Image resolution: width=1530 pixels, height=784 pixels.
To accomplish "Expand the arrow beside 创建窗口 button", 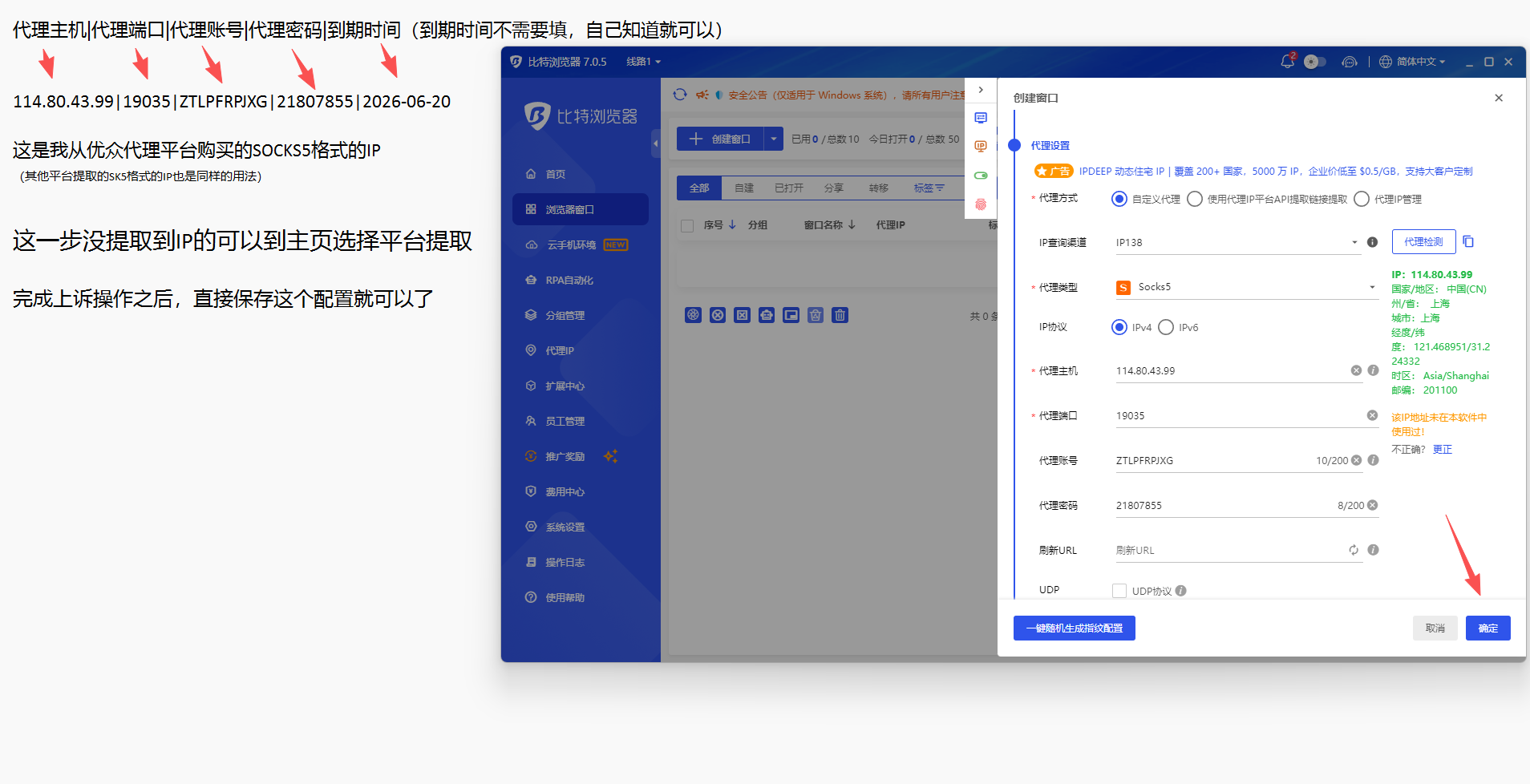I will (x=774, y=139).
